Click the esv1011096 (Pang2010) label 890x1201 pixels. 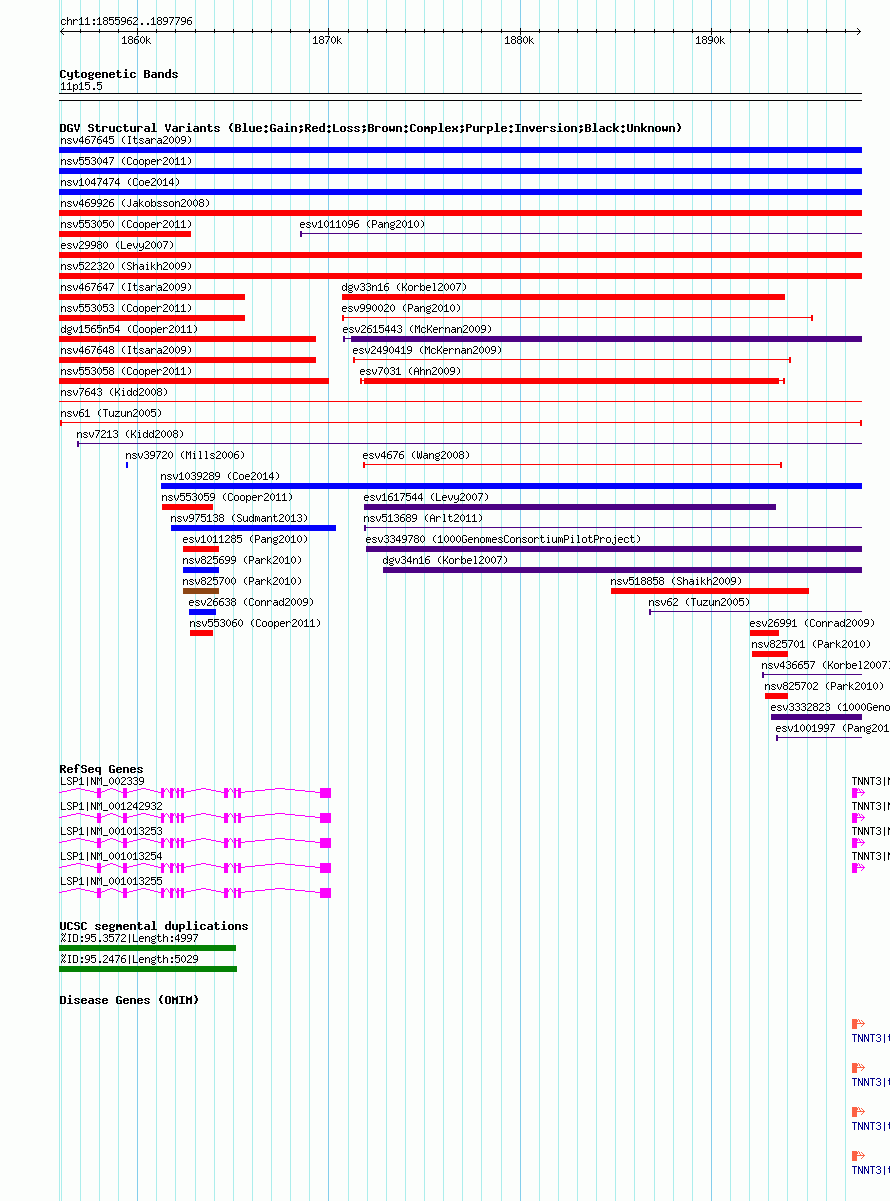tap(362, 224)
